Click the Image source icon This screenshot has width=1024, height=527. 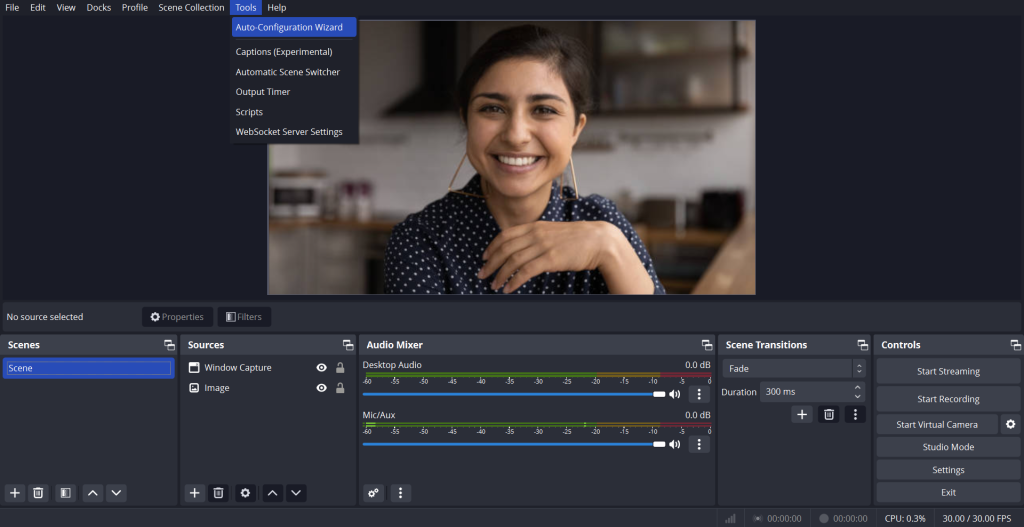[x=194, y=388]
